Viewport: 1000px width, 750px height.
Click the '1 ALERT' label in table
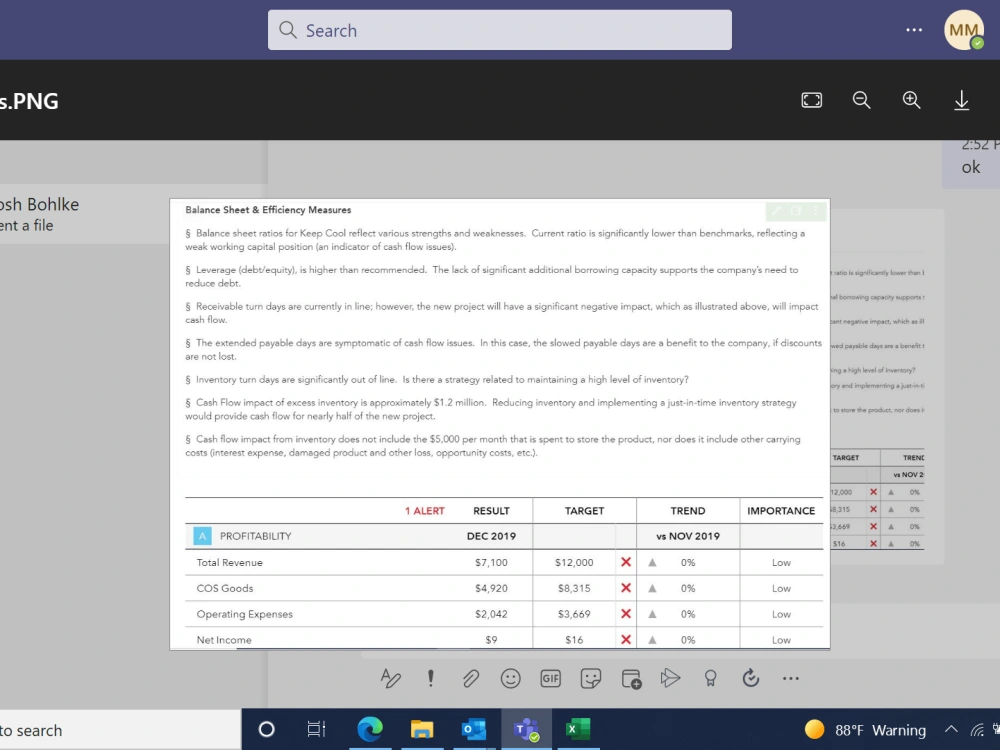pyautogui.click(x=425, y=511)
